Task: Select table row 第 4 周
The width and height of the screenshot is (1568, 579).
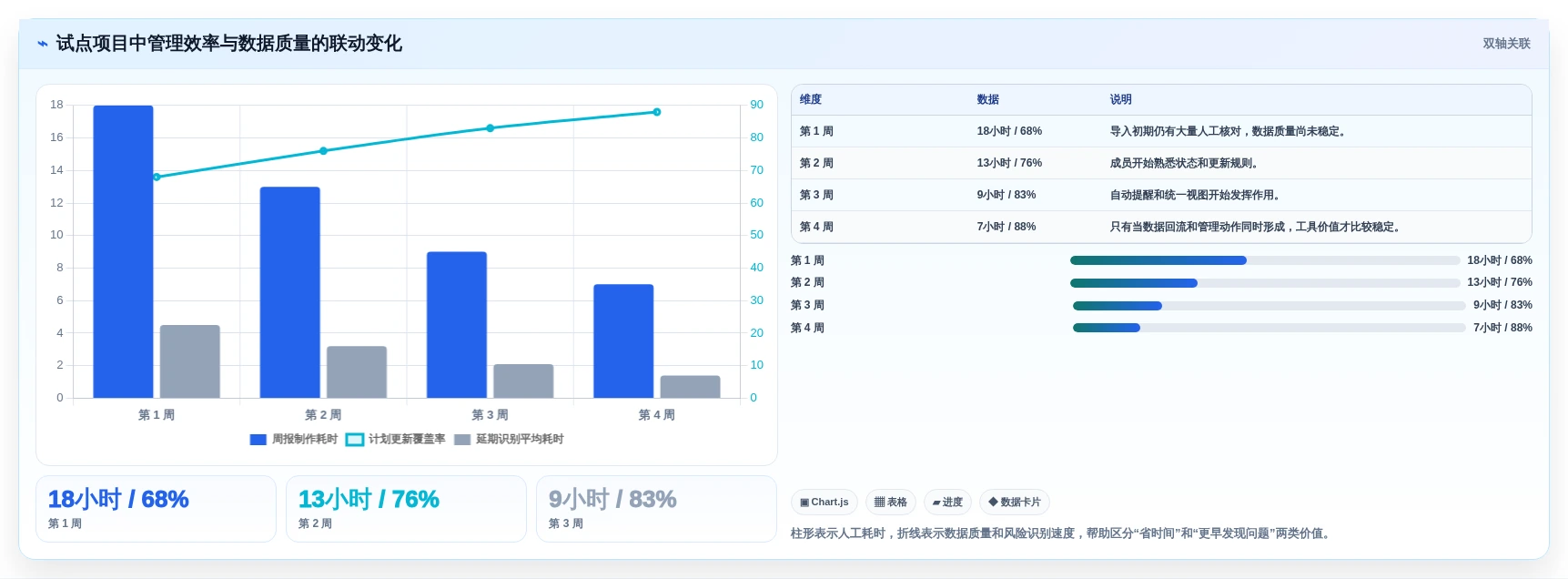Action: tap(1161, 227)
